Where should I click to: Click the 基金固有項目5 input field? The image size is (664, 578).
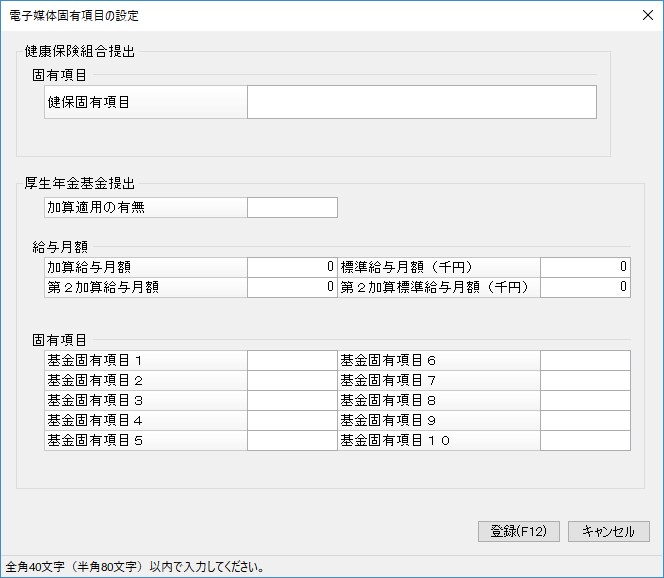tap(292, 440)
